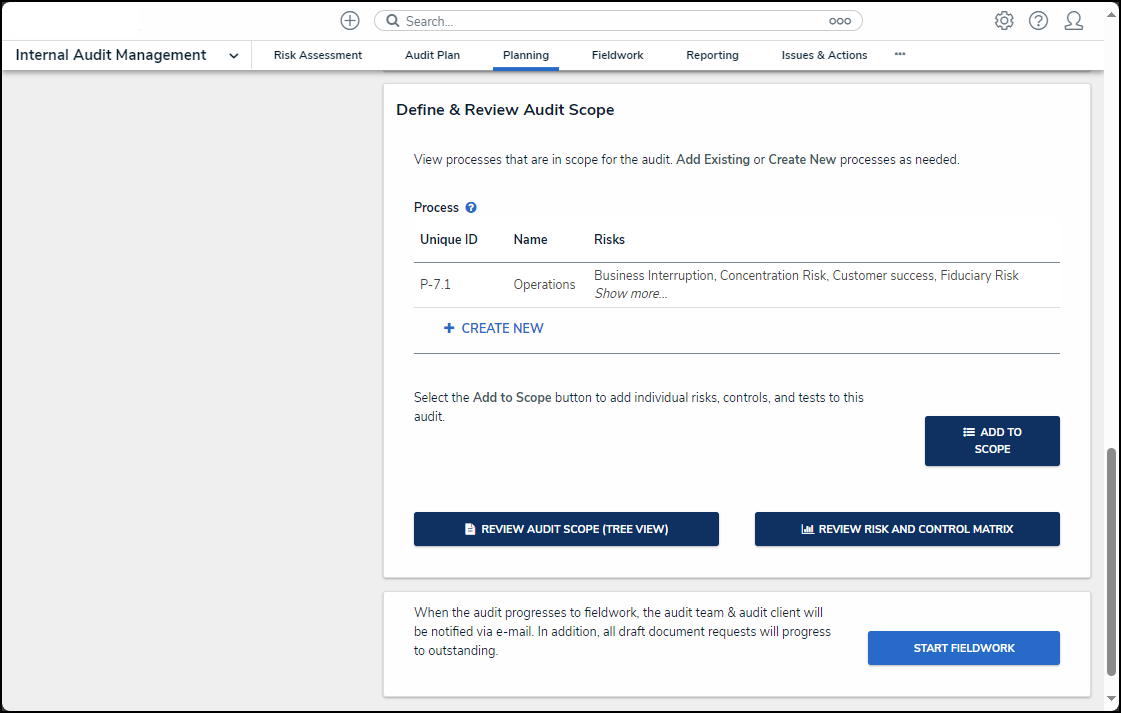Go to the Issues & Actions tab
The image size is (1121, 713).
[824, 55]
